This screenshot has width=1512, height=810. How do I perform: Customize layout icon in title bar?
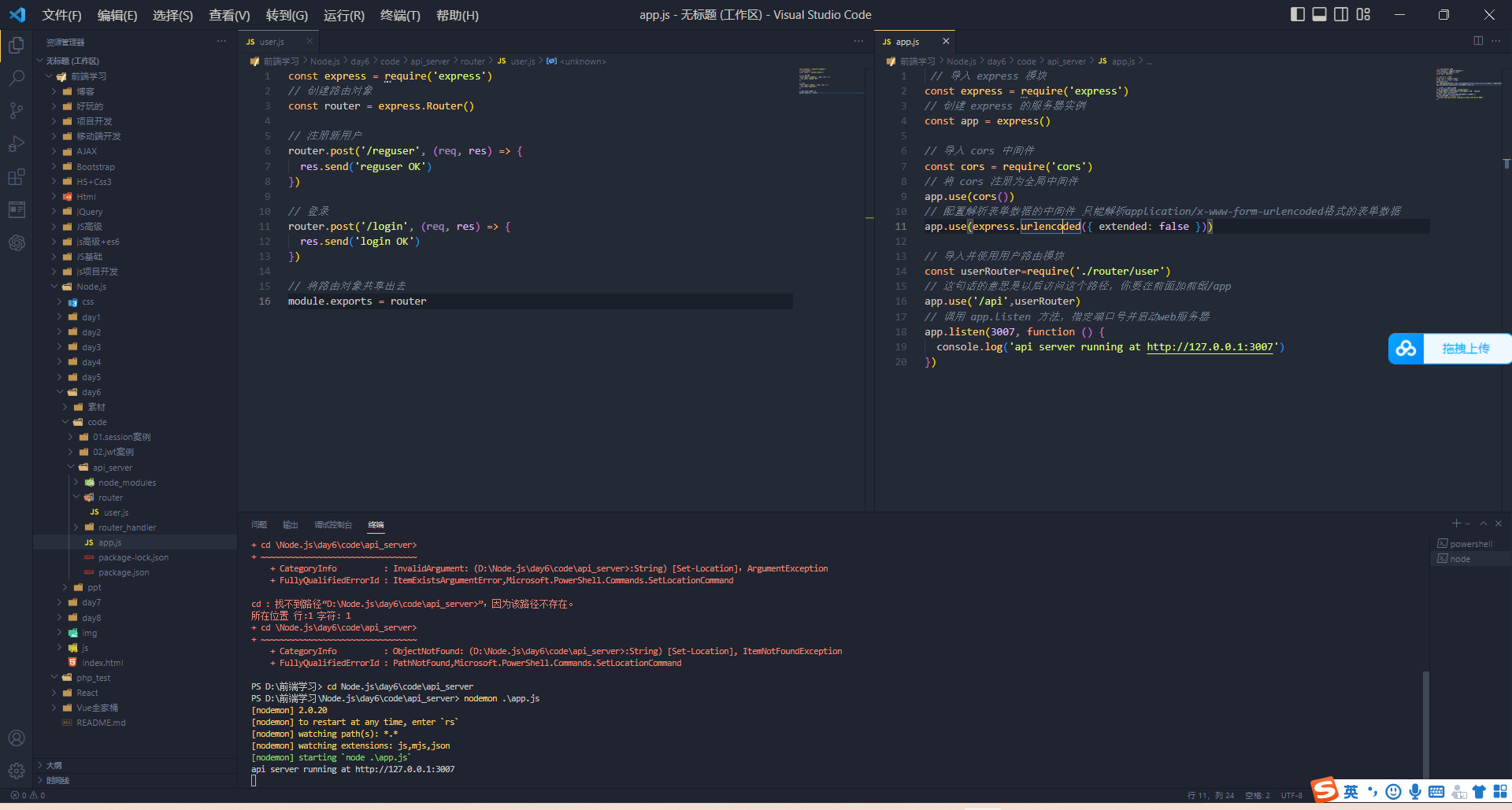(x=1364, y=14)
